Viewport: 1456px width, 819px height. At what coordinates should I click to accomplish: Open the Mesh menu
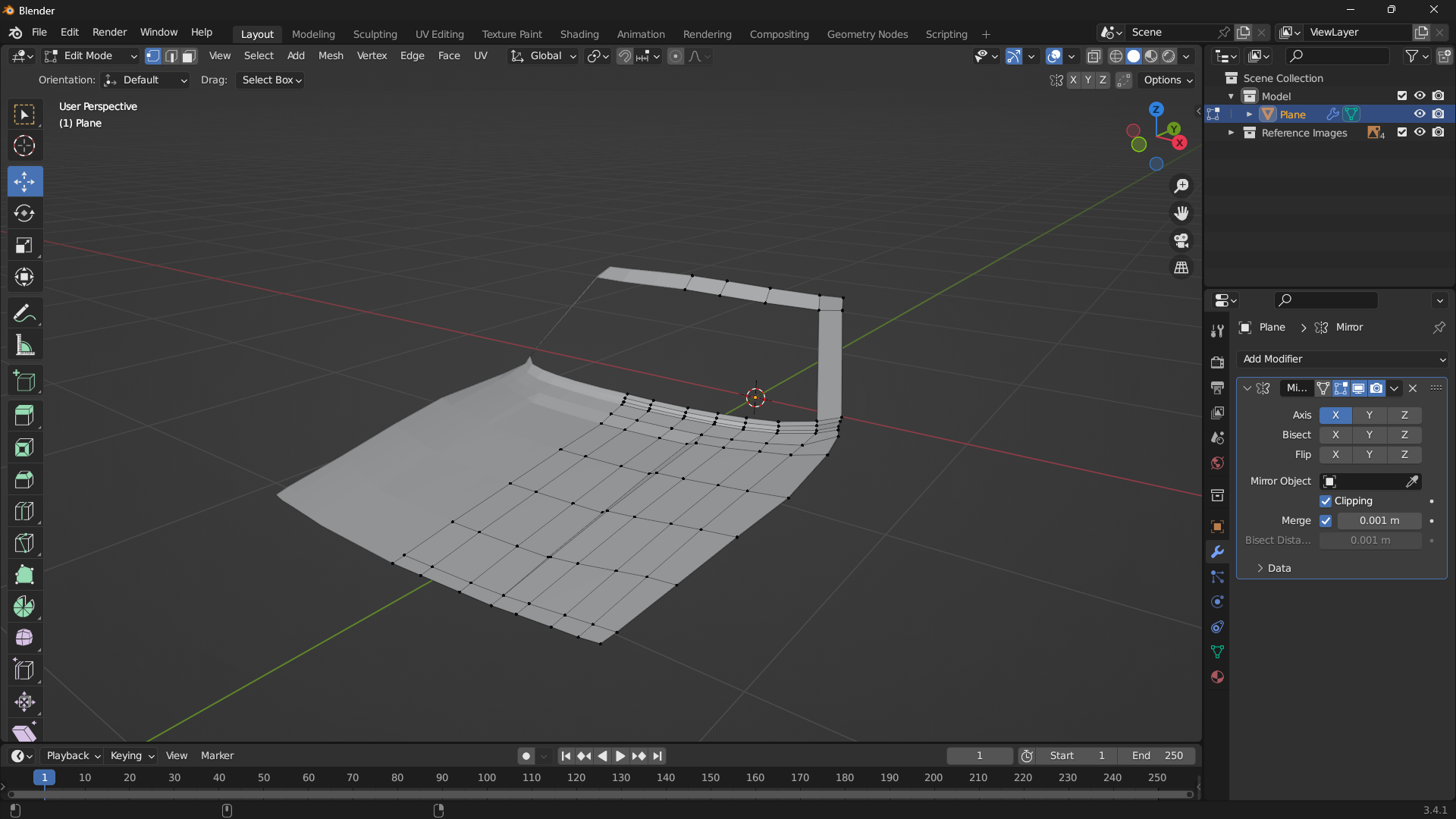click(x=331, y=56)
